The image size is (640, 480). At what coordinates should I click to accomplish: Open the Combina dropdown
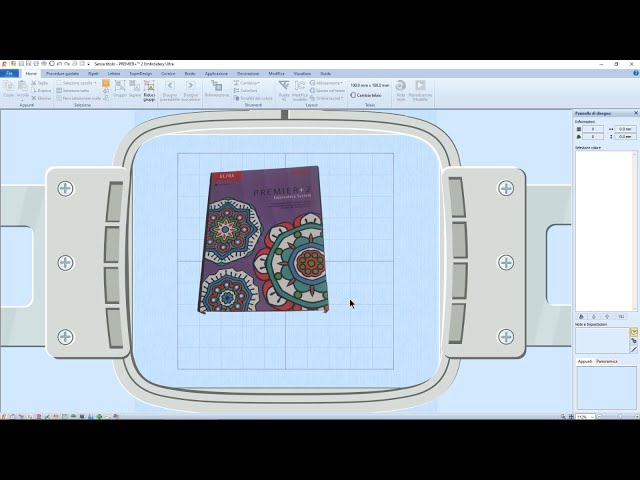tap(247, 83)
